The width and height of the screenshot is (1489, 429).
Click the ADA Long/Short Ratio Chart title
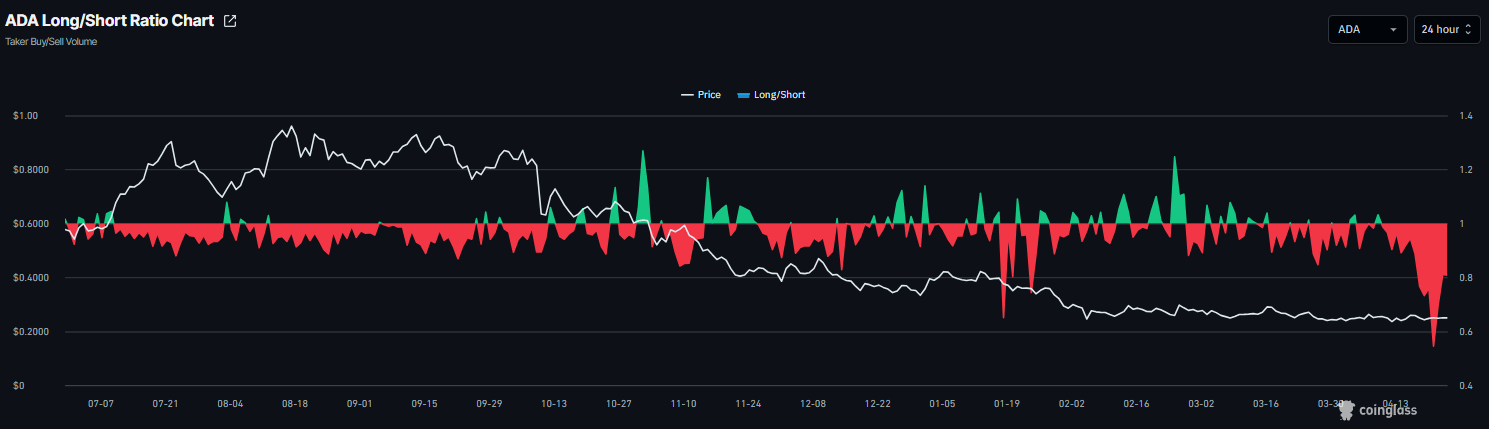pos(110,21)
